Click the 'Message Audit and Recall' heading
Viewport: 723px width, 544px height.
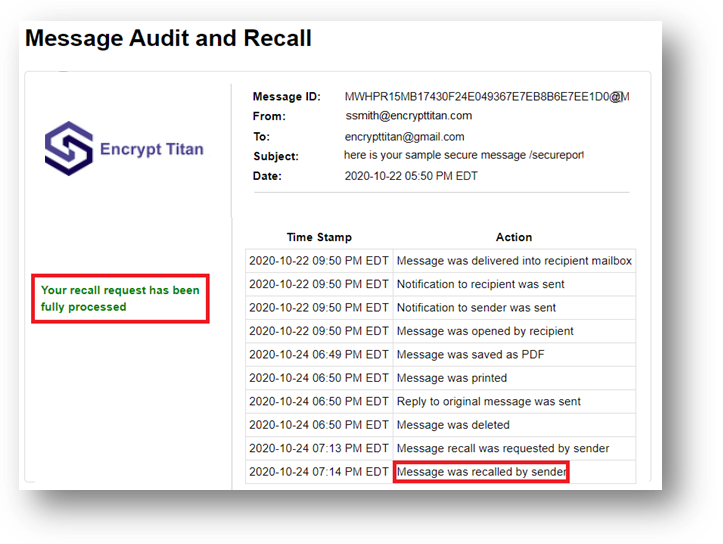click(168, 38)
